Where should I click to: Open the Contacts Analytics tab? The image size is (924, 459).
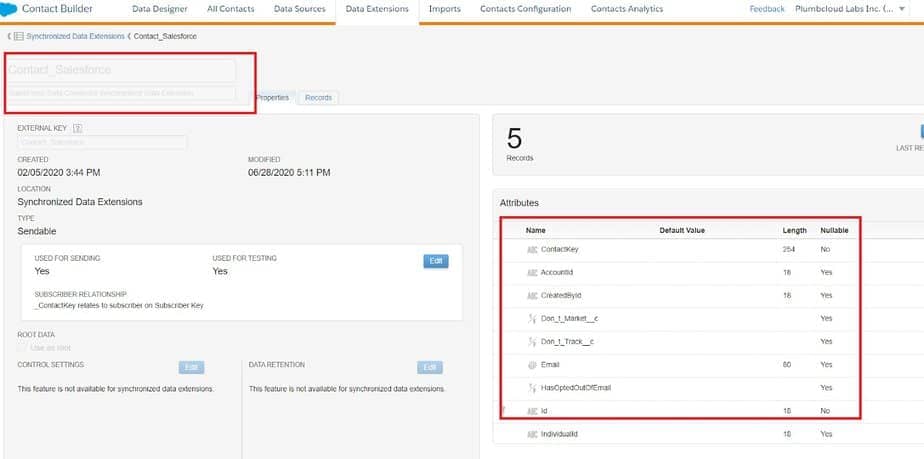click(626, 9)
